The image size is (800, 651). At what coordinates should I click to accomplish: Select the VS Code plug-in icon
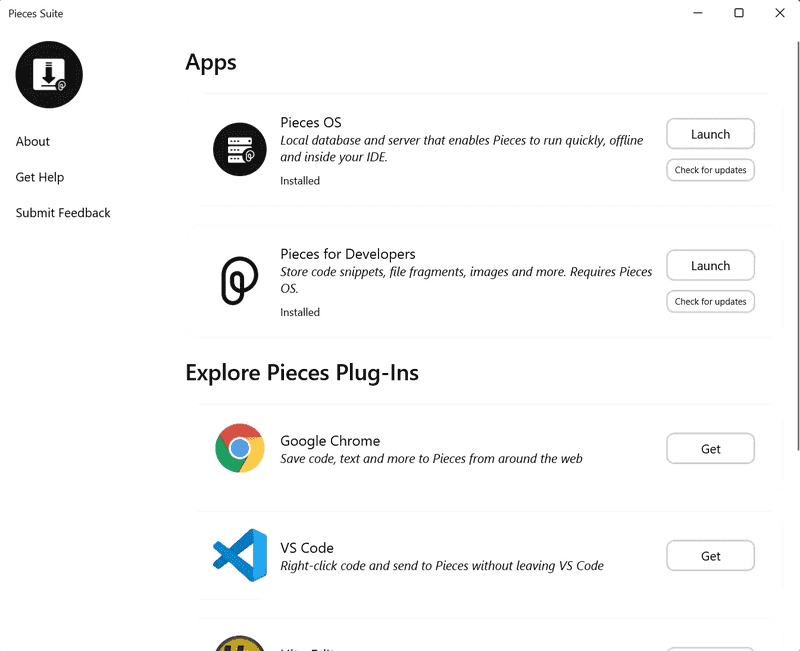coord(238,556)
